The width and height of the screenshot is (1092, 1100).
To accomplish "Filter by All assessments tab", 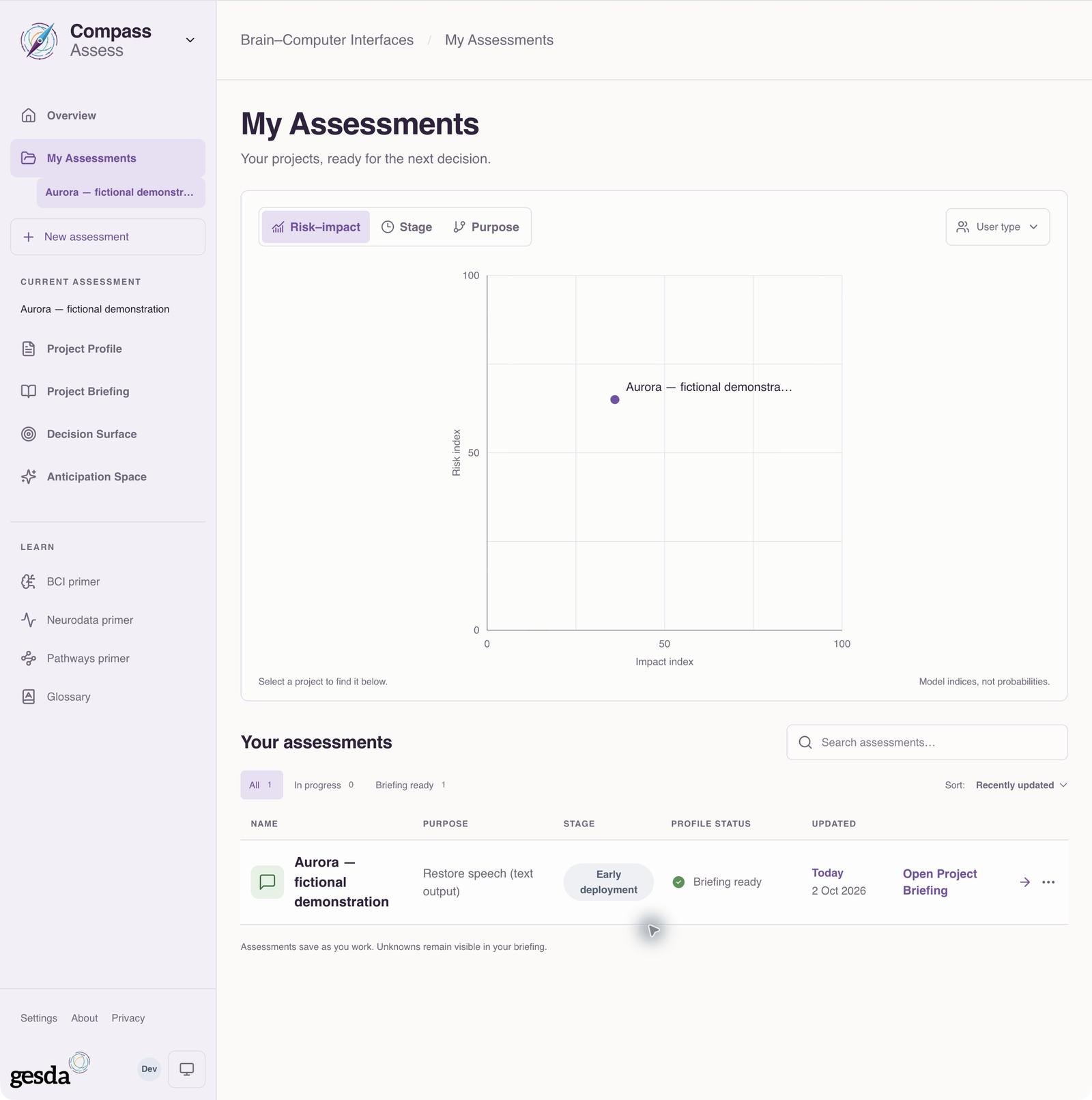I will (261, 785).
